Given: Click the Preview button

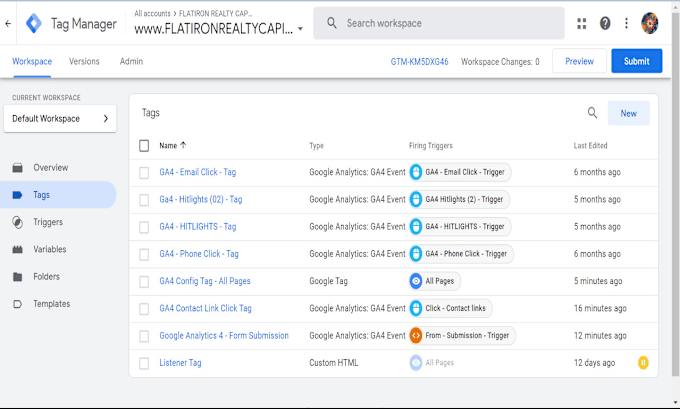Looking at the screenshot, I should 579,61.
